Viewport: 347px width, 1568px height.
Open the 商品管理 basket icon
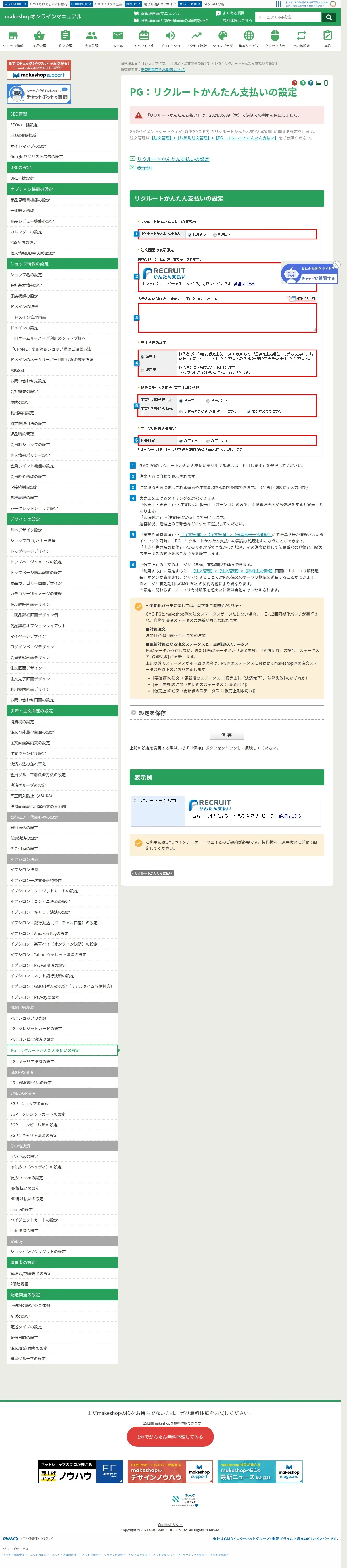pos(39,38)
